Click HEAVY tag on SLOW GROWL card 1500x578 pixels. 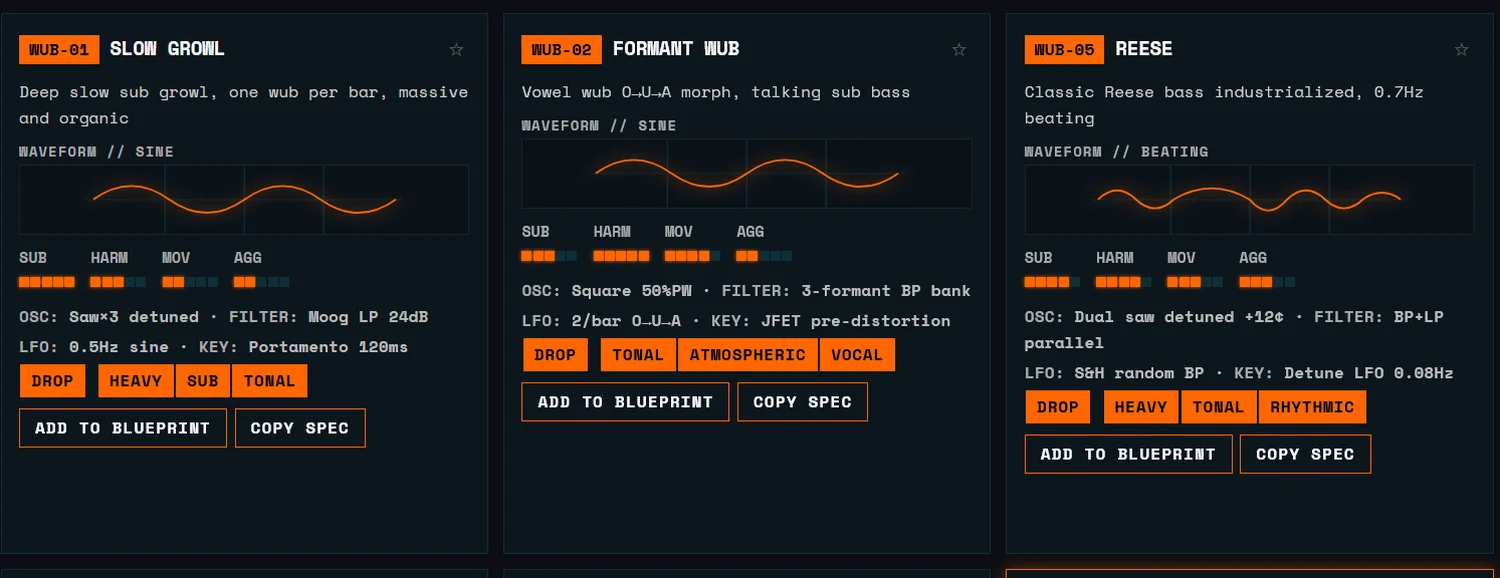pos(136,381)
